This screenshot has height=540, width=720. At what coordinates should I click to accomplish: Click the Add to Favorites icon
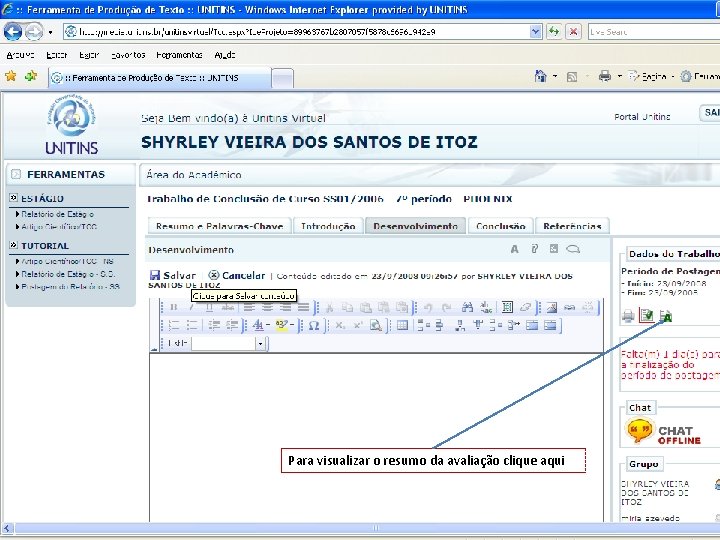tap(31, 76)
